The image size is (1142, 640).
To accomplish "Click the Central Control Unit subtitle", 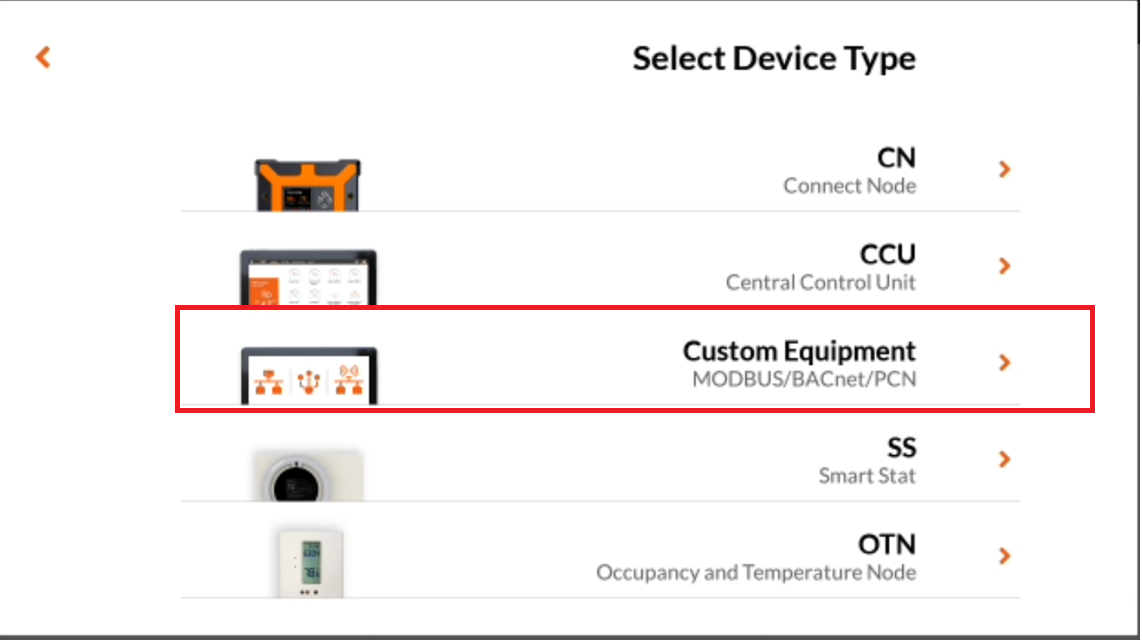I will coord(821,283).
